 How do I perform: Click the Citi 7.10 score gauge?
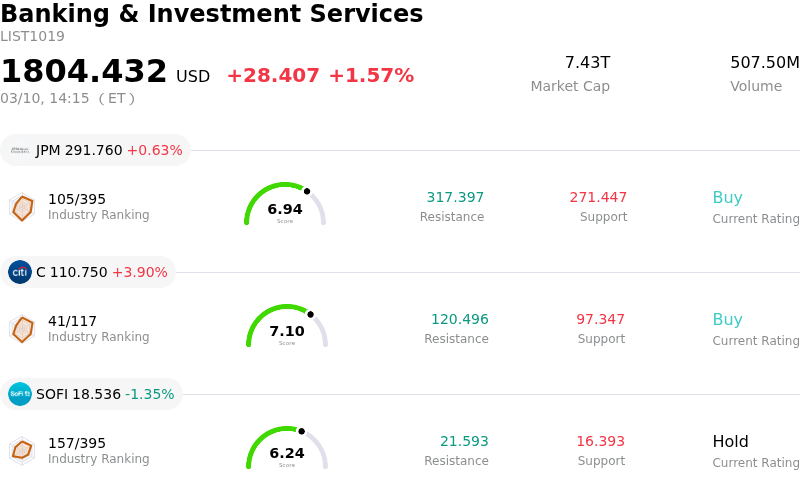287,327
